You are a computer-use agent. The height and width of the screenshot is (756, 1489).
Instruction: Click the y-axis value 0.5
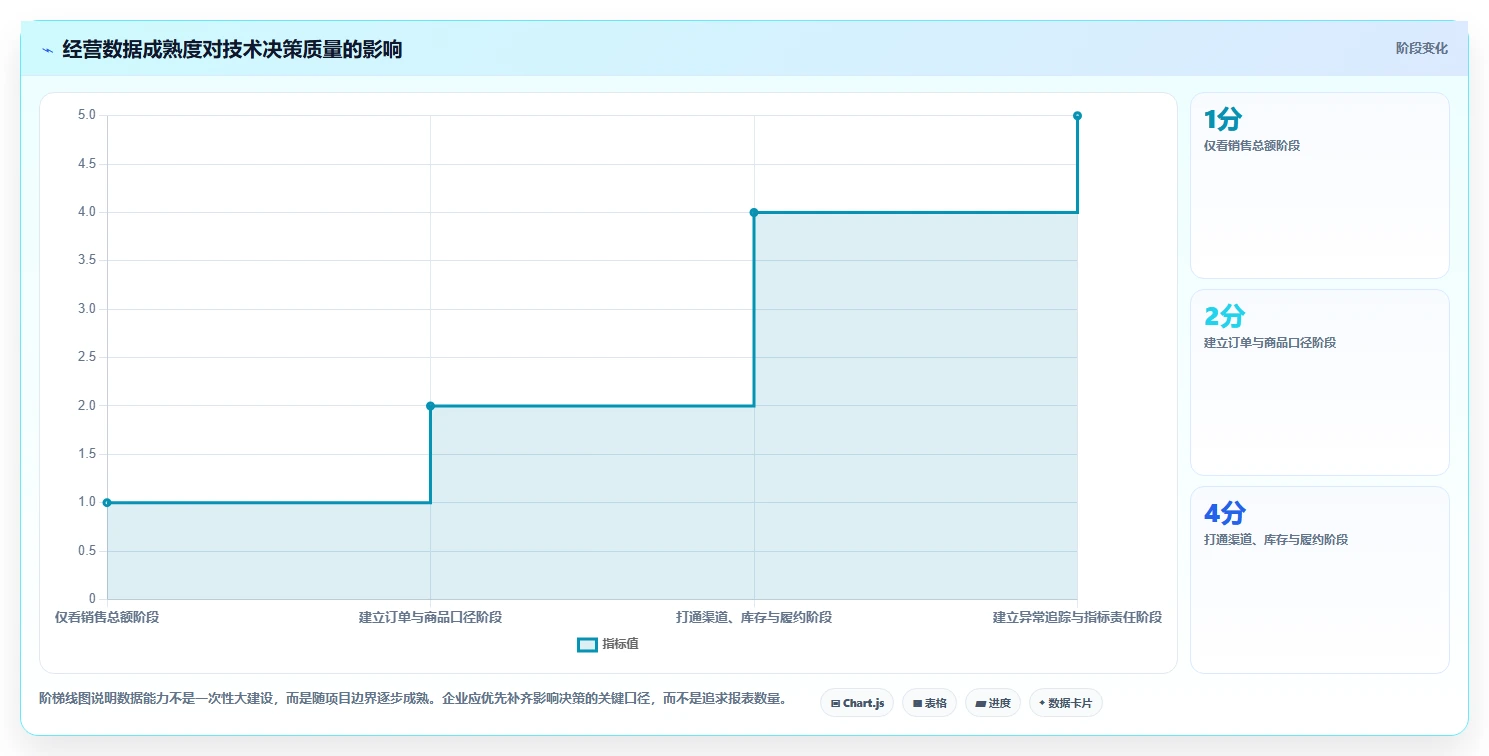click(87, 551)
